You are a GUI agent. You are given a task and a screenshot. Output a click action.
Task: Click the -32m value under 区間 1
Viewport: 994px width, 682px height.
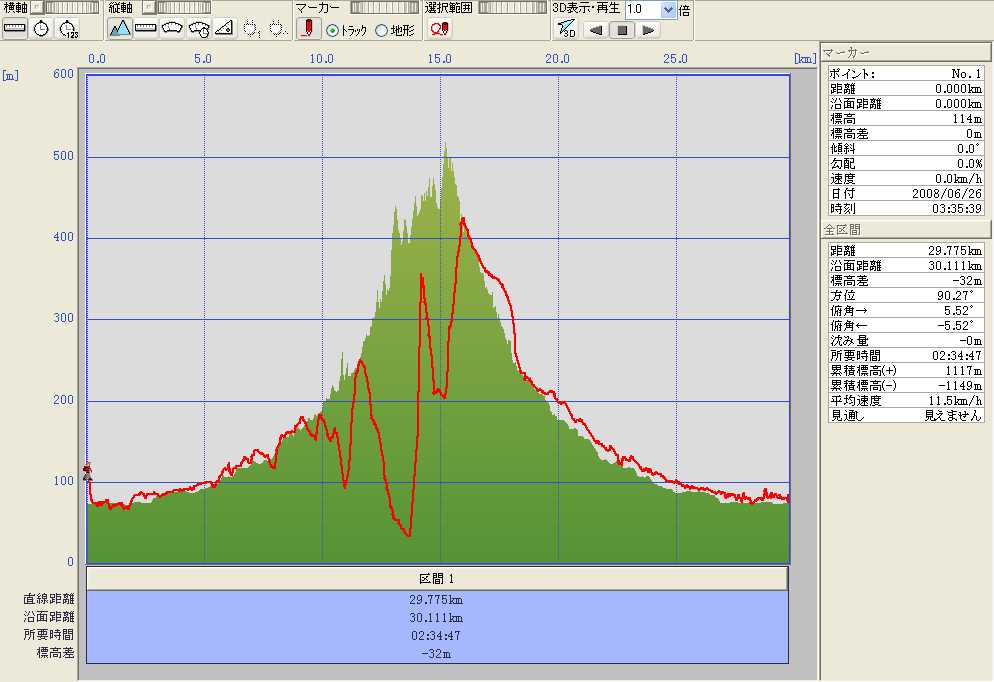[436, 653]
